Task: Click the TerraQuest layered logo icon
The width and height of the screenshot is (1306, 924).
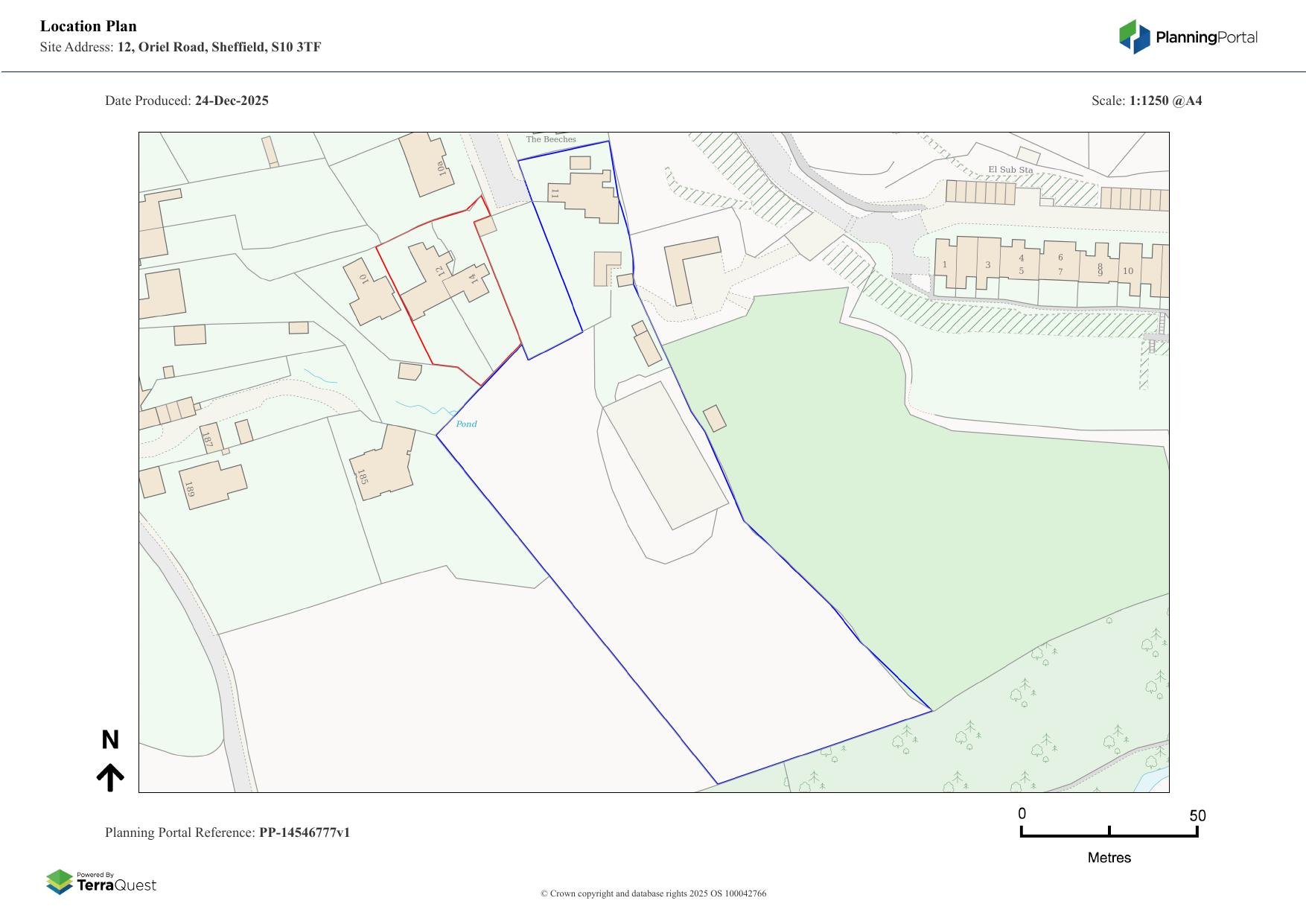Action: 60,882
